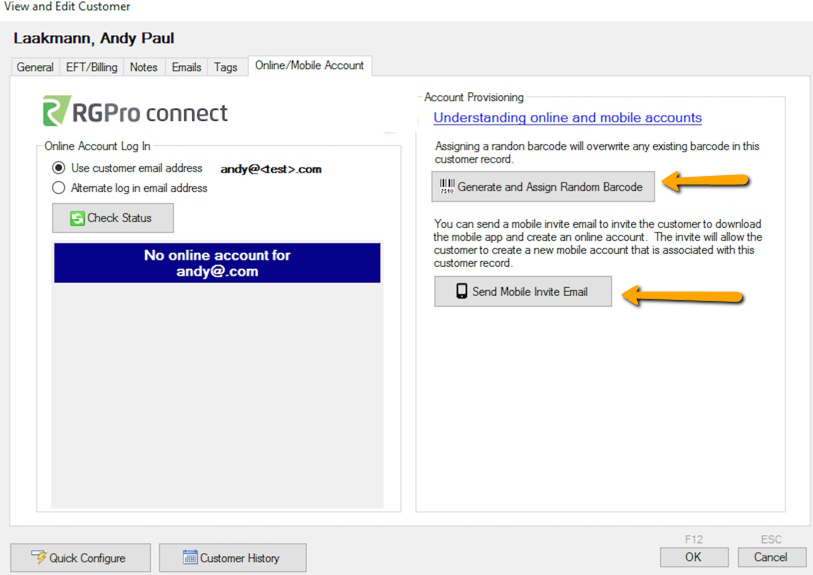Click the F12 shortcut label above OK
This screenshot has height=575, width=813.
(694, 539)
